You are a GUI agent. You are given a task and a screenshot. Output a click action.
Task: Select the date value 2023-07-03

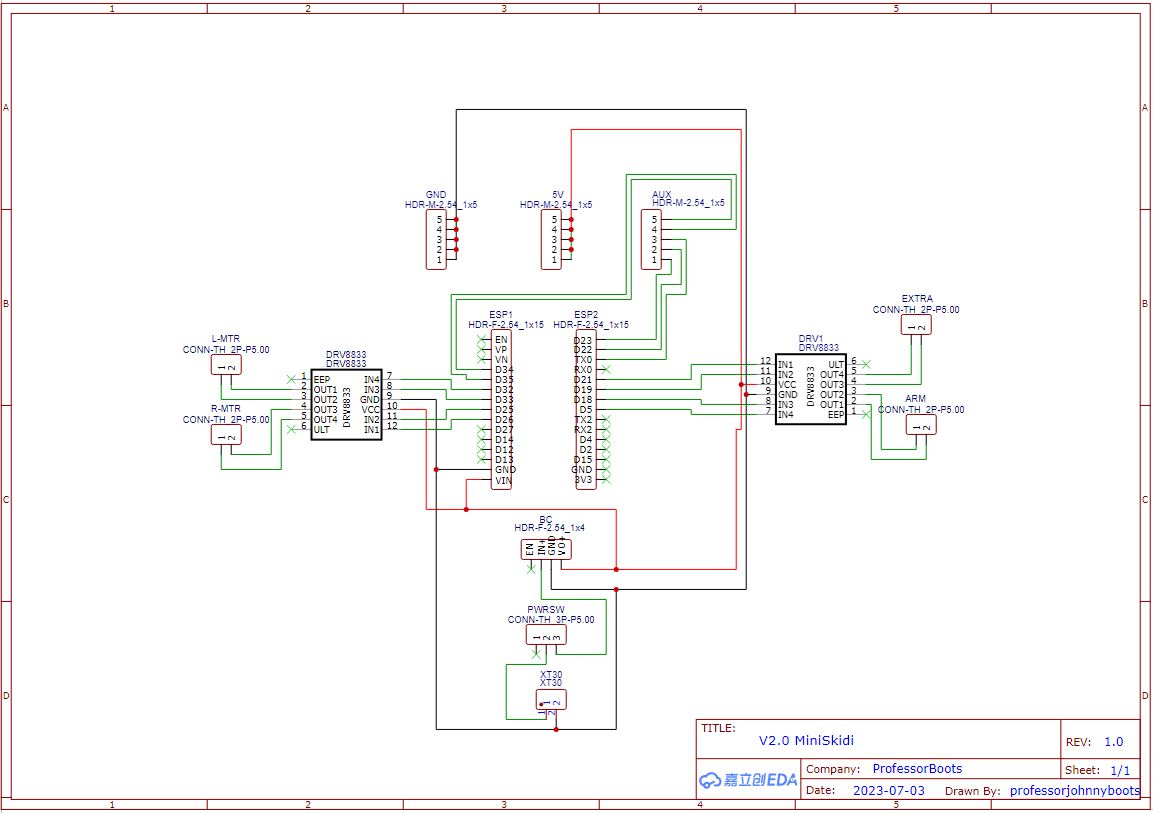click(x=888, y=790)
